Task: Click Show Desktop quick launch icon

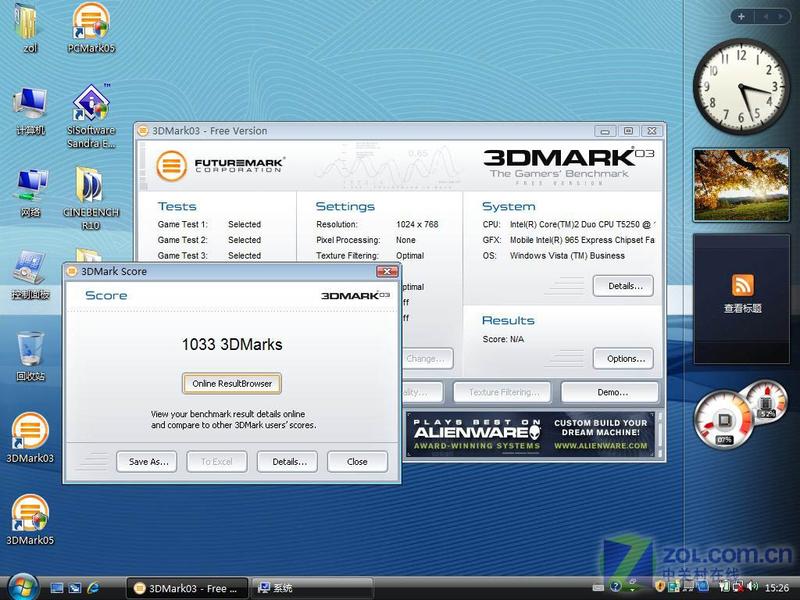Action: 57,588
